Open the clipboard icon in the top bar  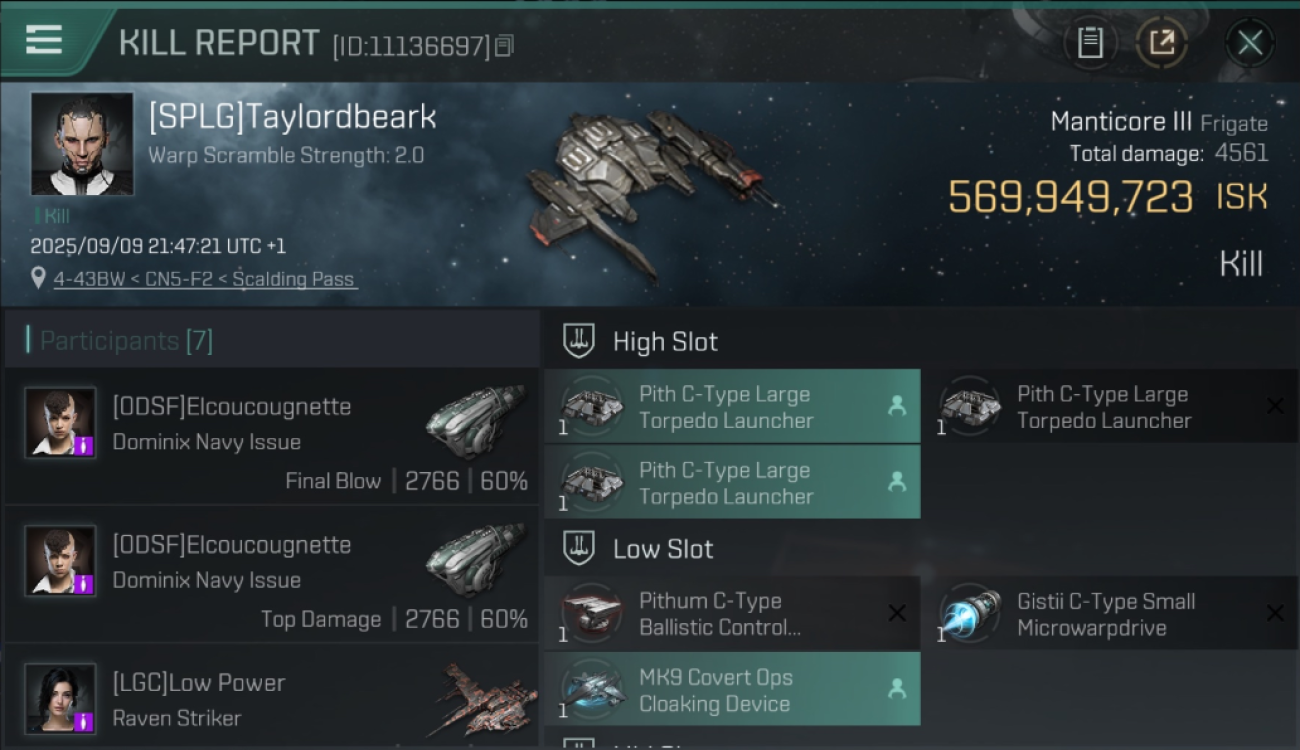tap(1090, 43)
